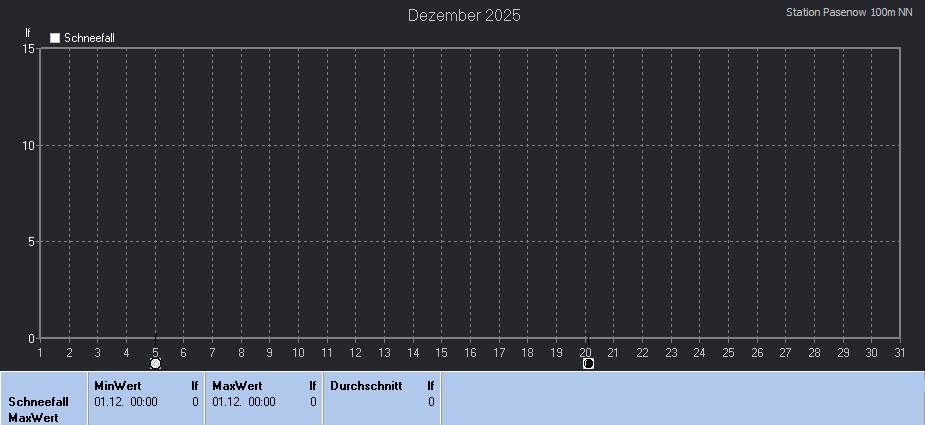Click the Dezember 2025 chart title
The width and height of the screenshot is (925, 425).
[x=464, y=15]
